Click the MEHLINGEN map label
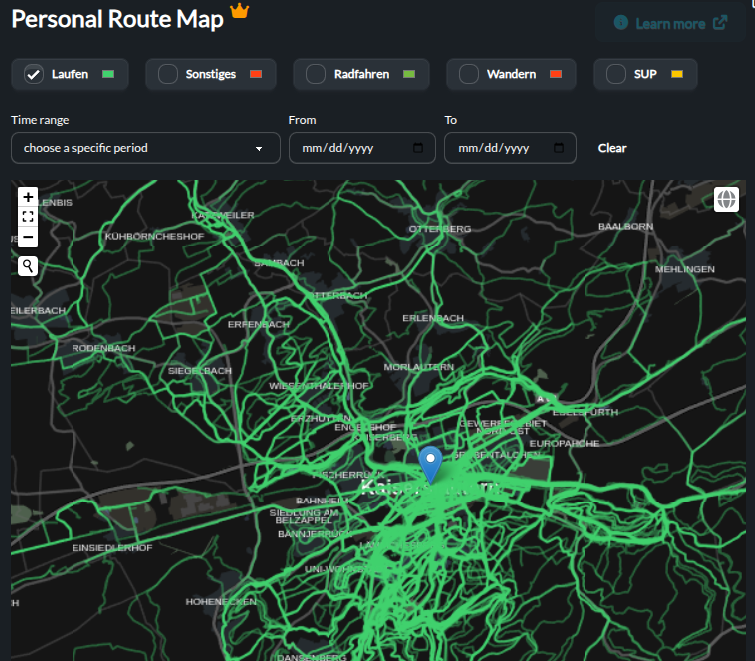 [684, 269]
